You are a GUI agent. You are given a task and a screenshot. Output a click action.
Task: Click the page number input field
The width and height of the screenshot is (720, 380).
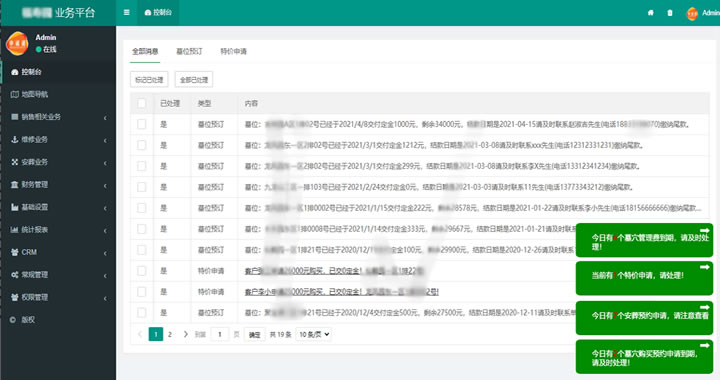tap(219, 334)
